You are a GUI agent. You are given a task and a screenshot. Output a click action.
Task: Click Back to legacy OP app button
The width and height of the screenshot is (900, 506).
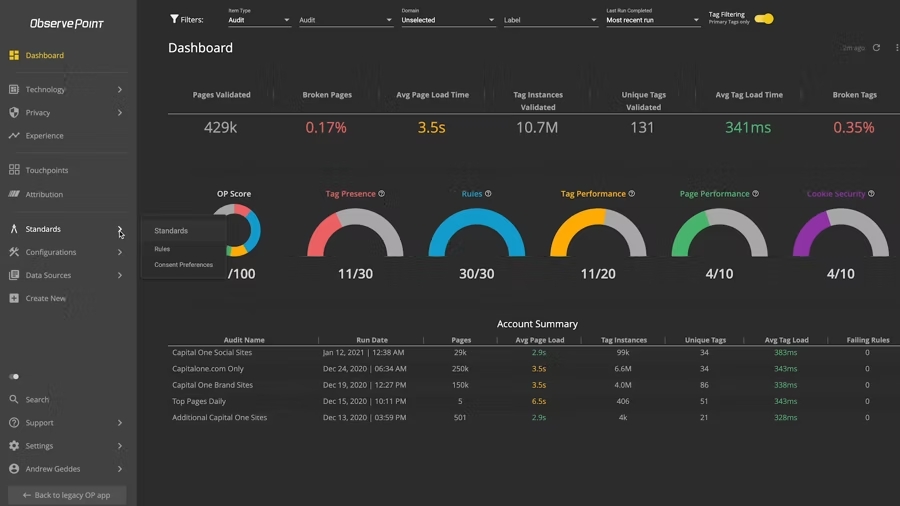[67, 495]
